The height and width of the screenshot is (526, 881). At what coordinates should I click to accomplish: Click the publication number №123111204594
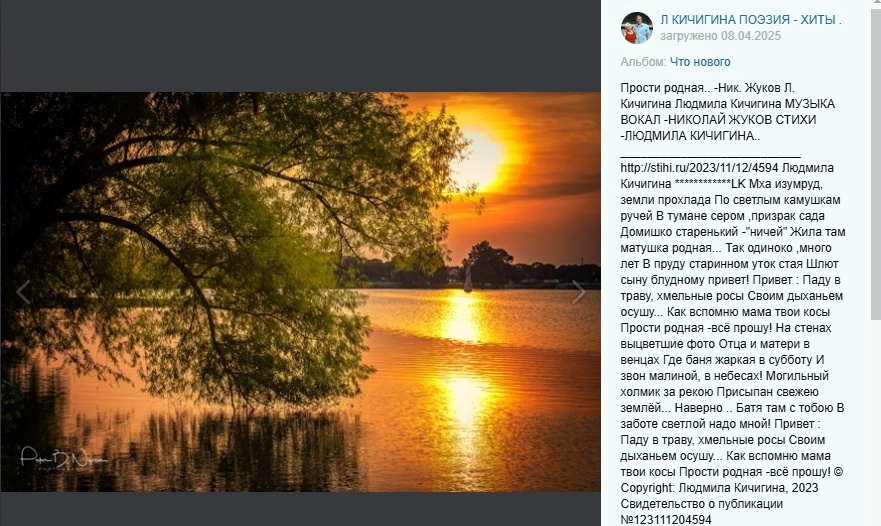[x=666, y=520]
